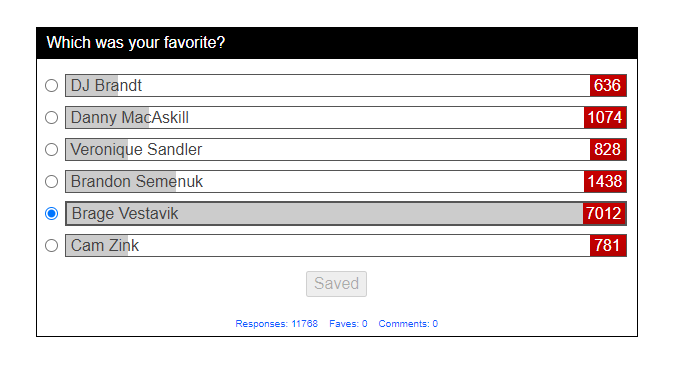Click the 7012 vote count badge
Screen dimensions: 681x381
click(x=604, y=213)
